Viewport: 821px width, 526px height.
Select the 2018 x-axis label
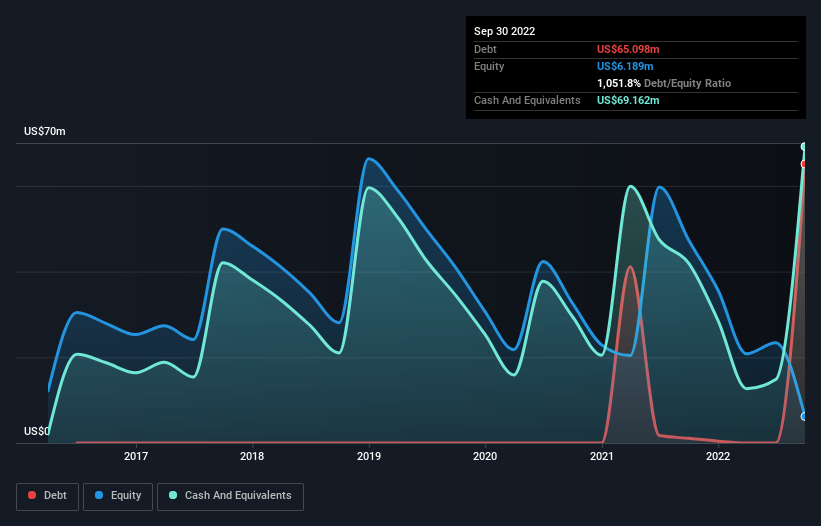(252, 456)
